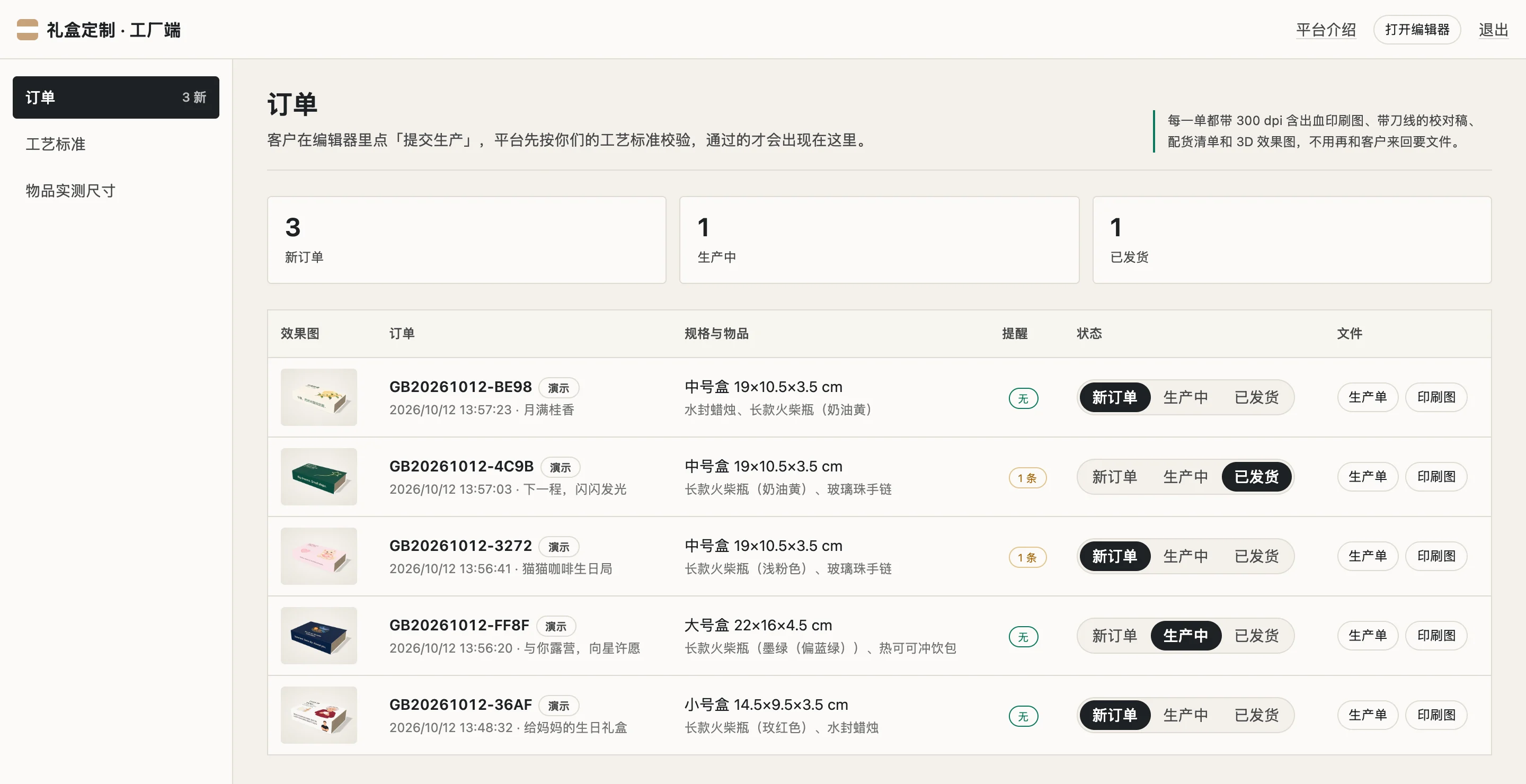The height and width of the screenshot is (784, 1526).
Task: Open thumbnail for order GB20261012-FF8F
Action: tap(318, 635)
